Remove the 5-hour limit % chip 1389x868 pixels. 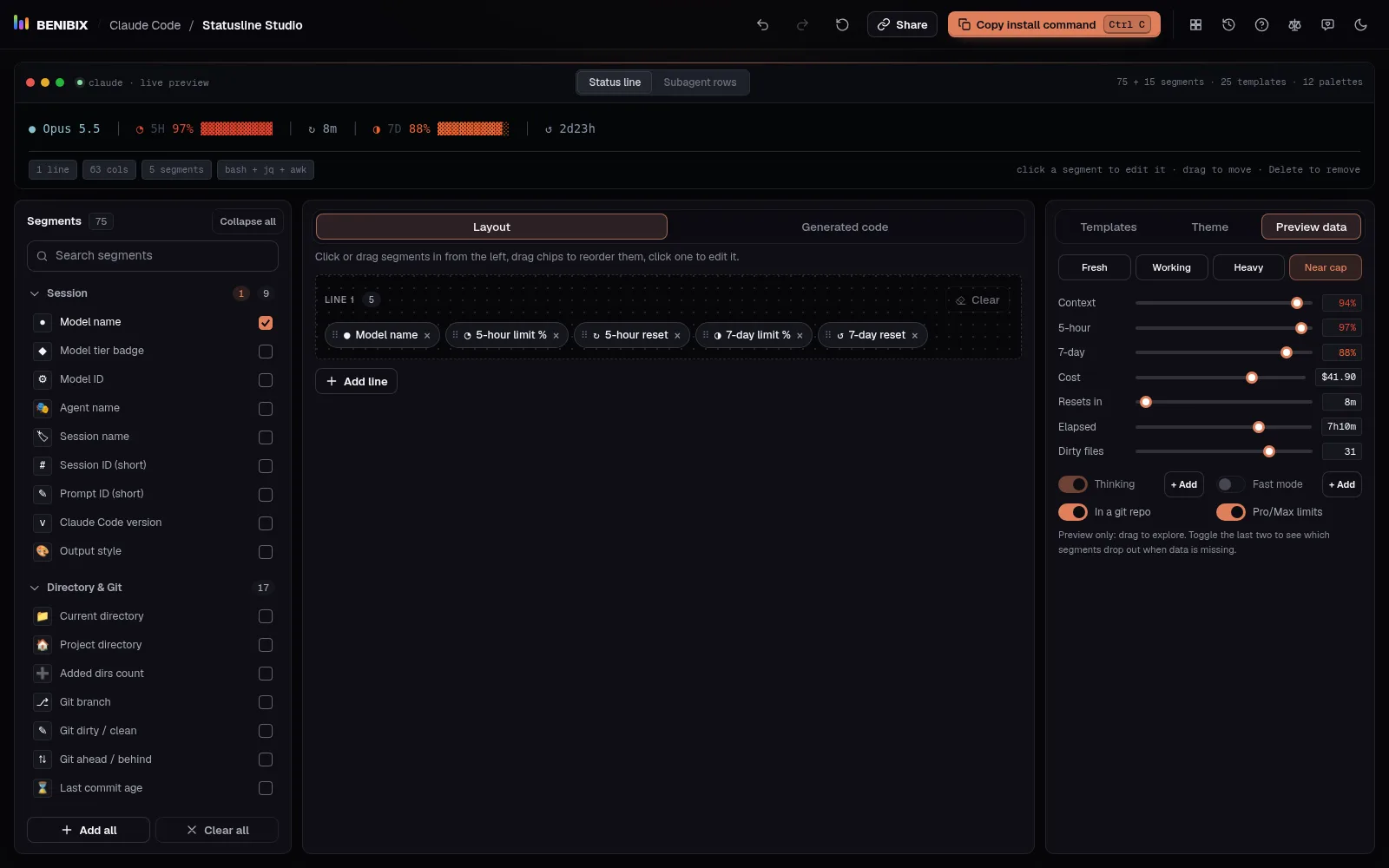click(x=556, y=336)
